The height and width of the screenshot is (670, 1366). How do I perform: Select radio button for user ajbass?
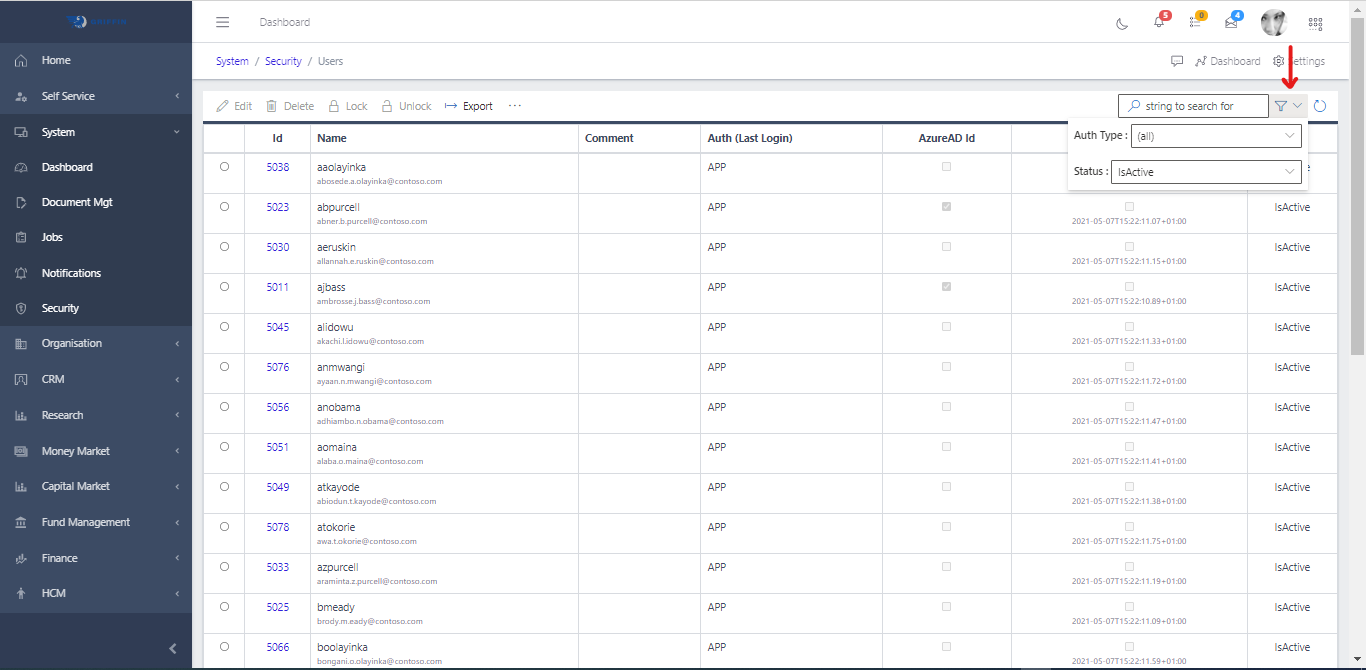point(224,287)
